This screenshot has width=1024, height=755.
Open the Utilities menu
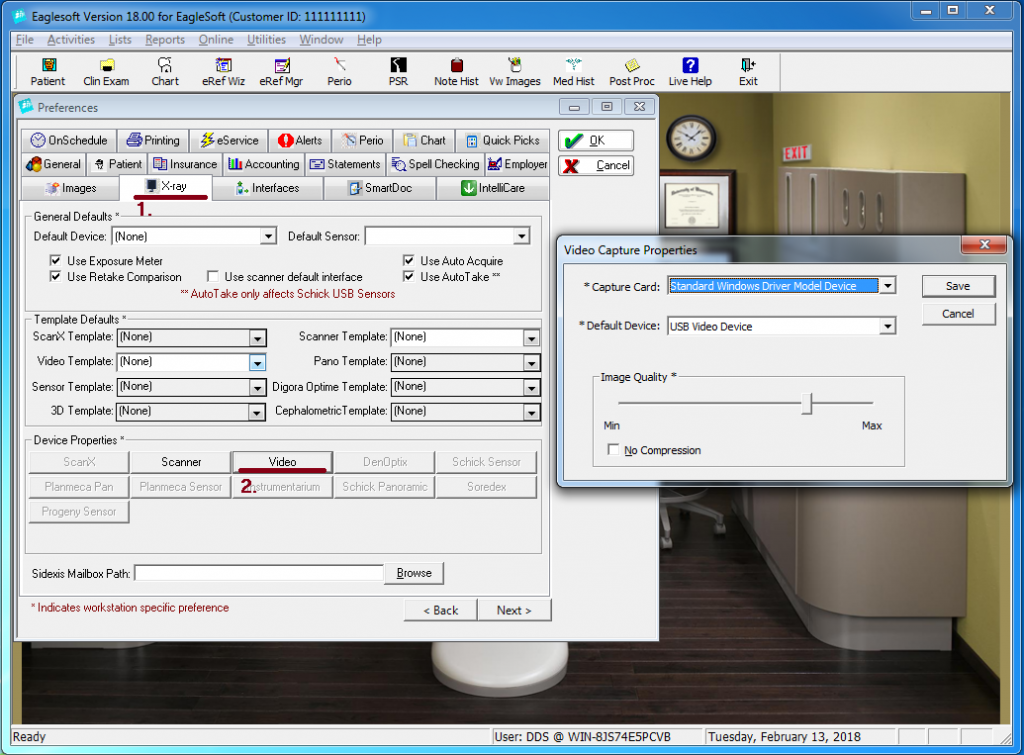(266, 40)
